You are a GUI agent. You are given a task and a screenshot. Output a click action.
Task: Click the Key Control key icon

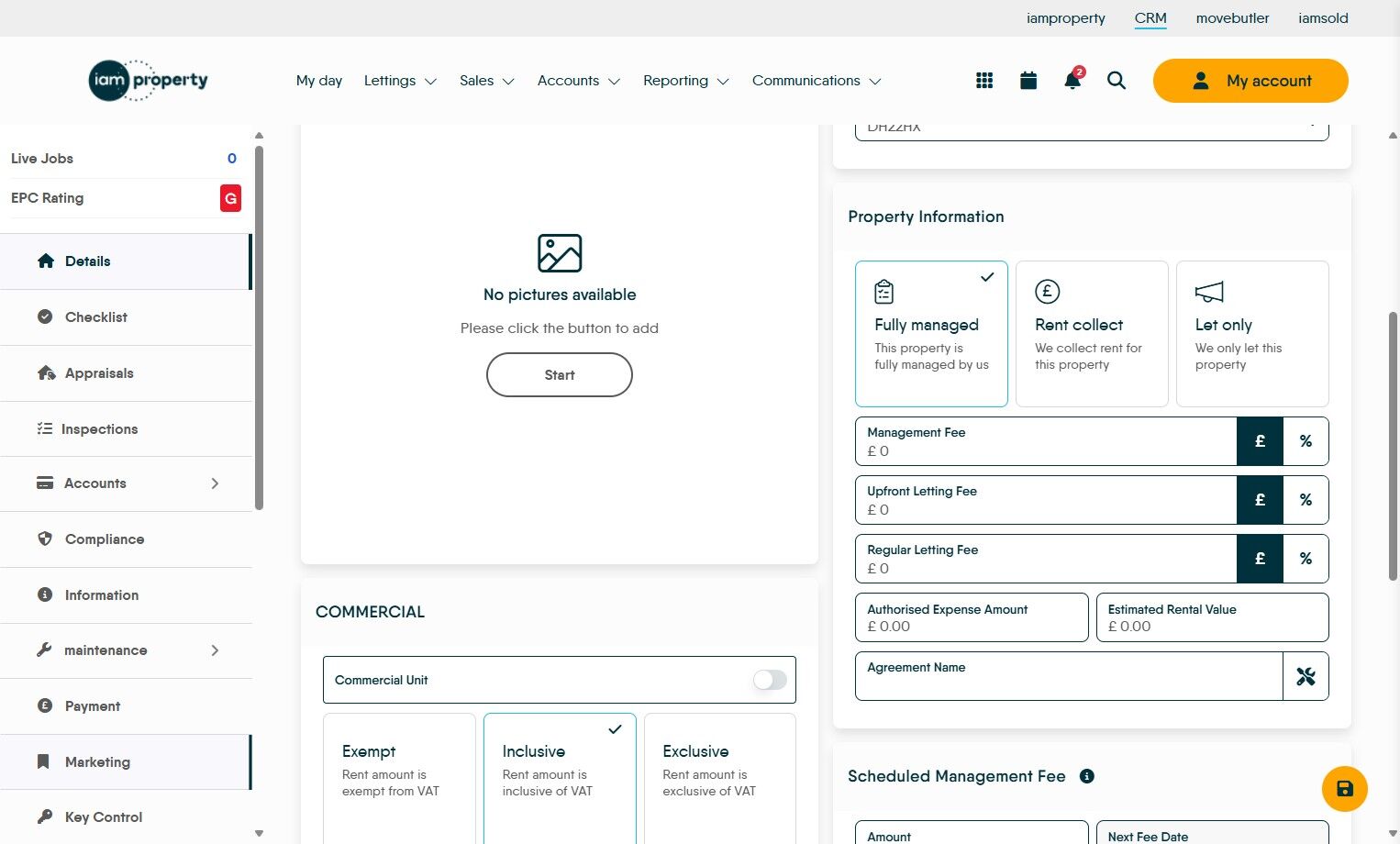44,816
